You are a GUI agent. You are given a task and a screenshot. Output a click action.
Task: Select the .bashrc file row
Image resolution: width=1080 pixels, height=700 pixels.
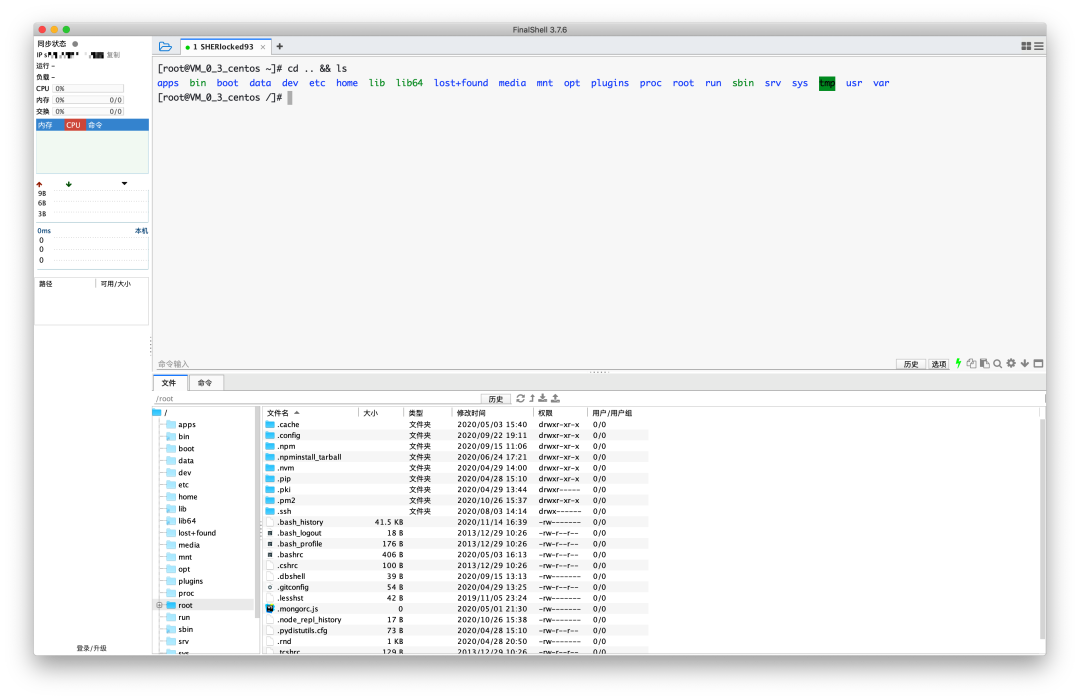[456, 555]
